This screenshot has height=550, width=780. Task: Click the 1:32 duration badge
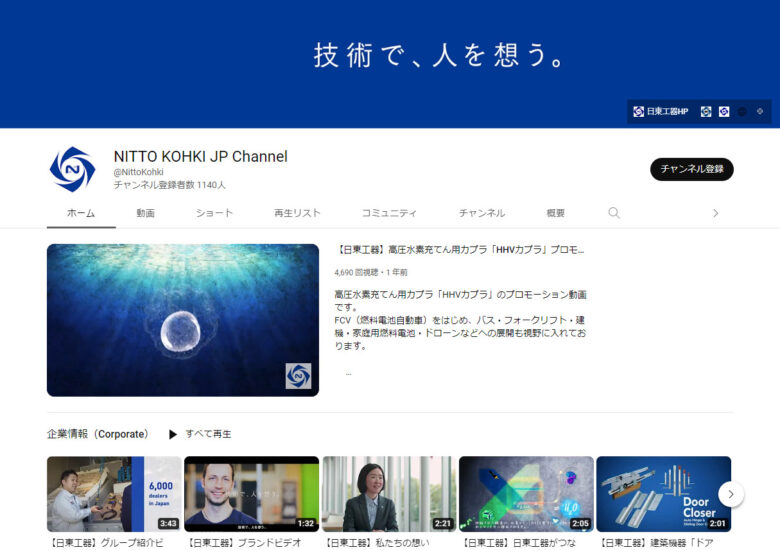(305, 523)
